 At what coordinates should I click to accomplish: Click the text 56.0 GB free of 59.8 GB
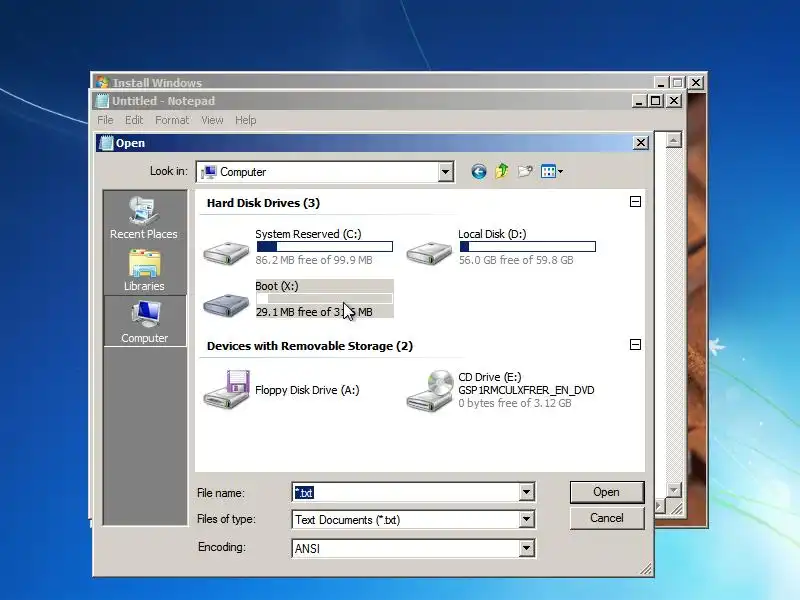pos(516,260)
